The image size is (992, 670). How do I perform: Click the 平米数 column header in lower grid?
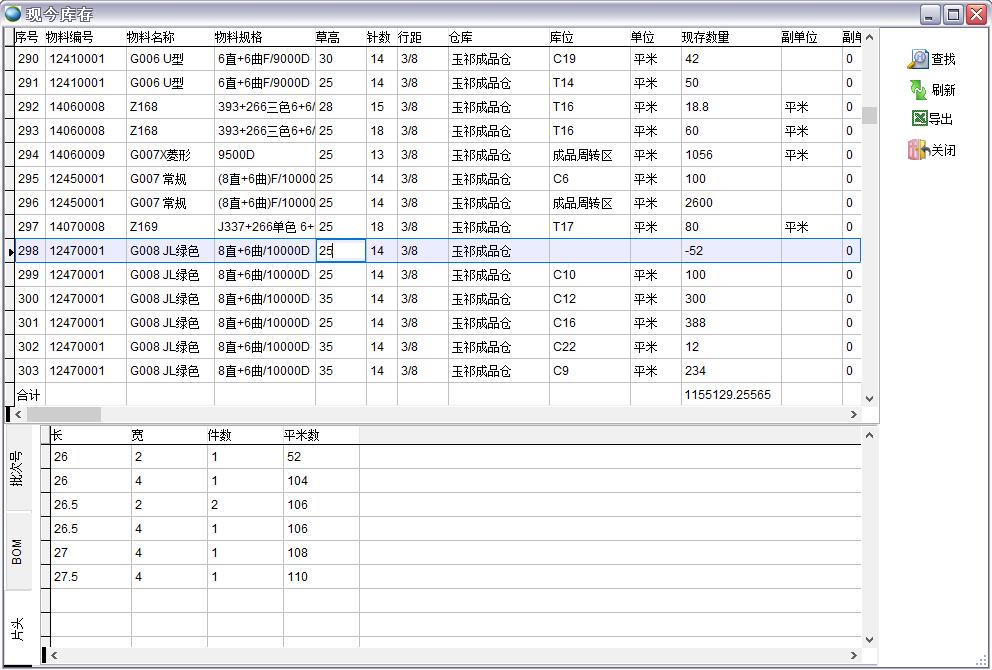pyautogui.click(x=302, y=435)
